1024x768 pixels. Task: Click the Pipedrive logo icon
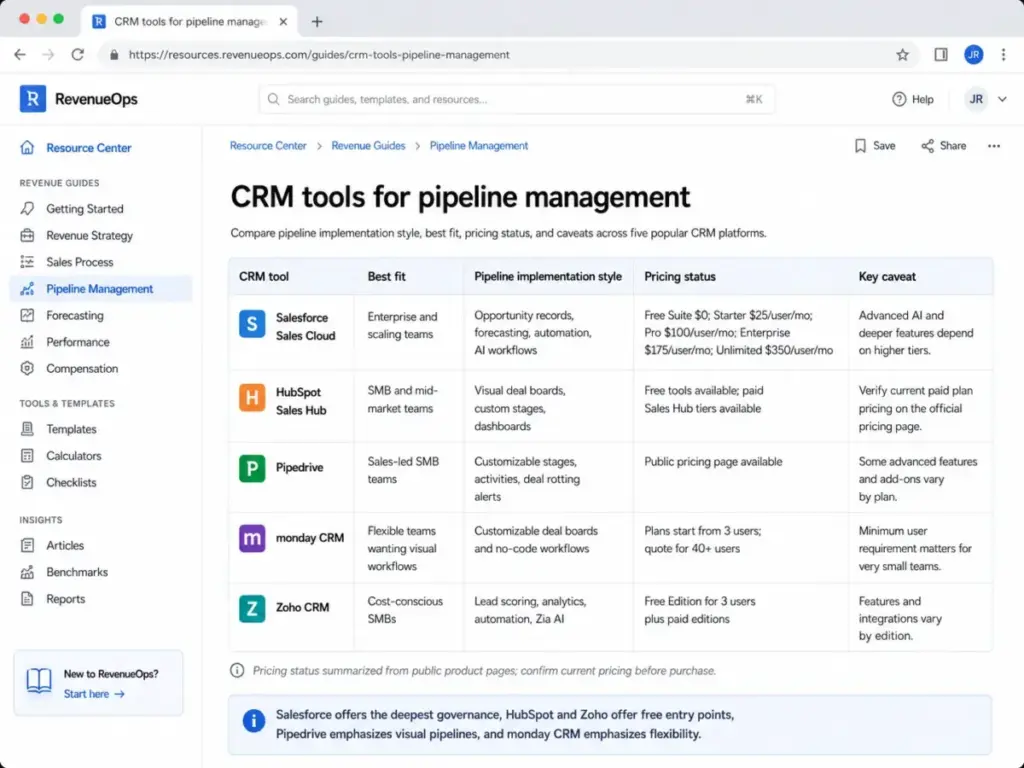pos(252,468)
